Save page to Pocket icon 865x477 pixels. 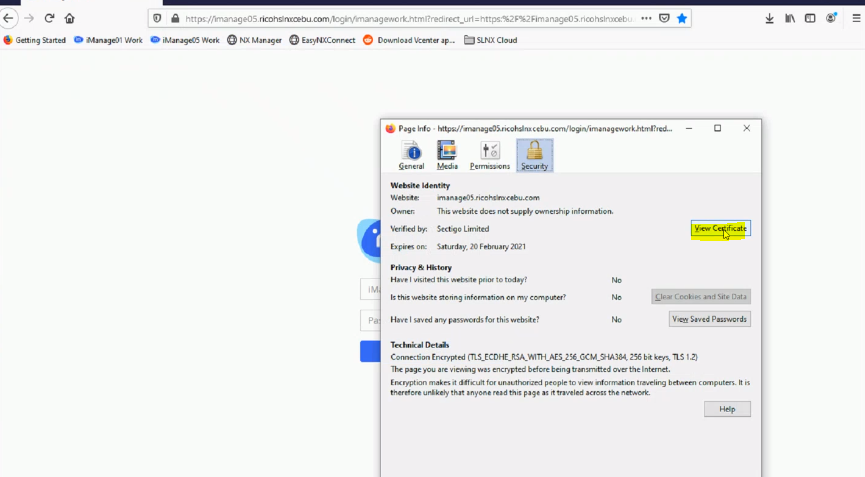coord(664,18)
